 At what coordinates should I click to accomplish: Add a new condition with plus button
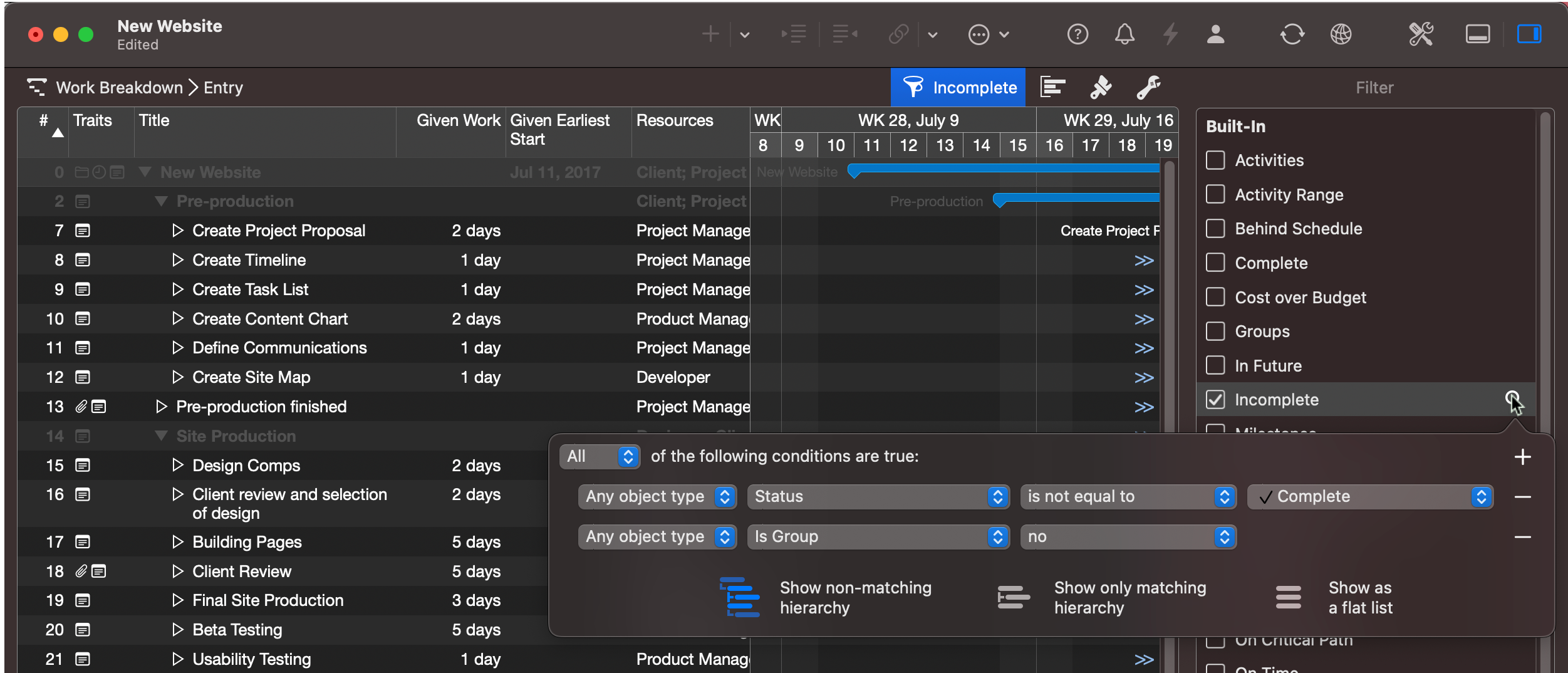1522,457
